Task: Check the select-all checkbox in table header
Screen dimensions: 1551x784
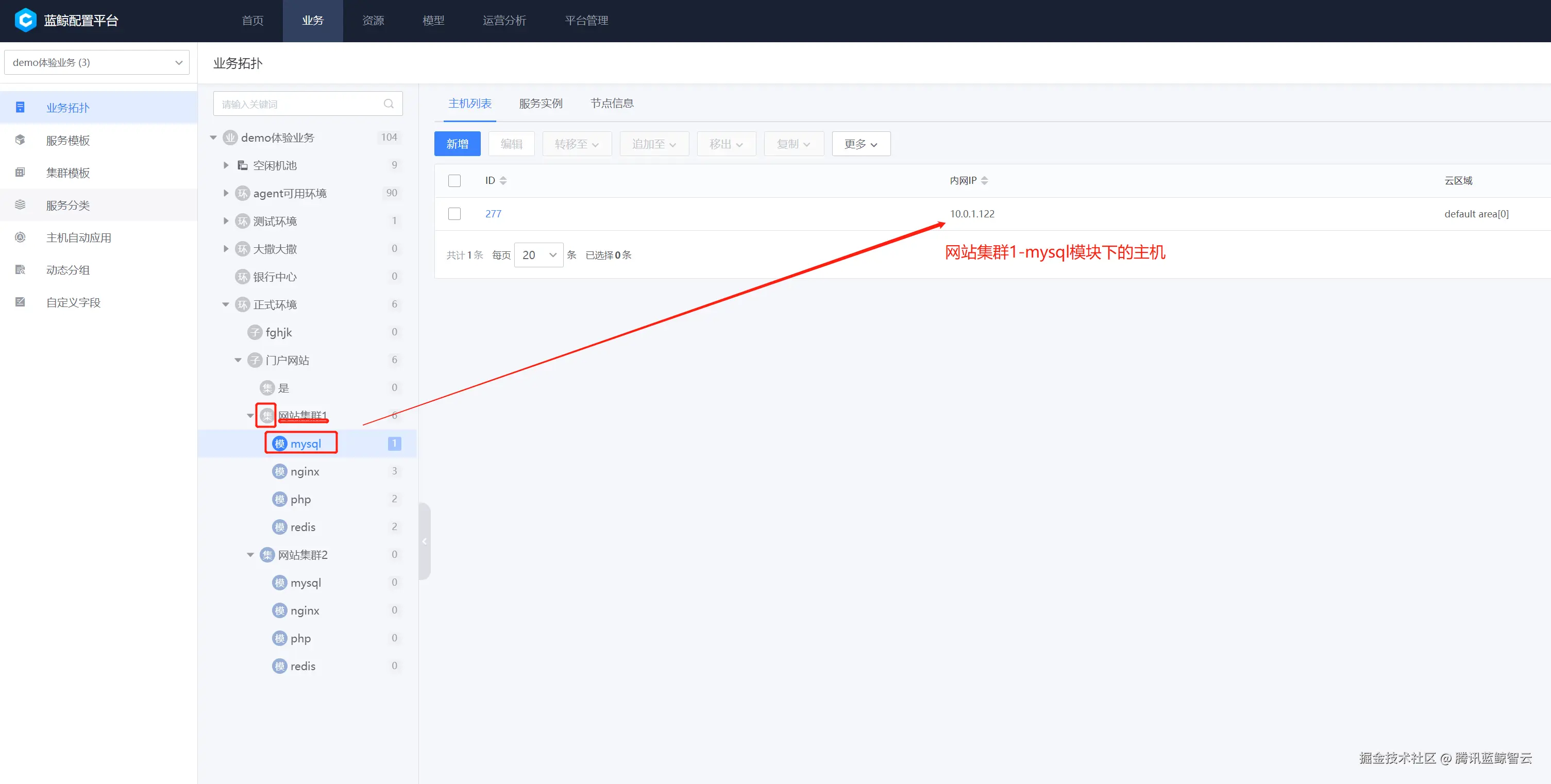Action: pyautogui.click(x=454, y=180)
